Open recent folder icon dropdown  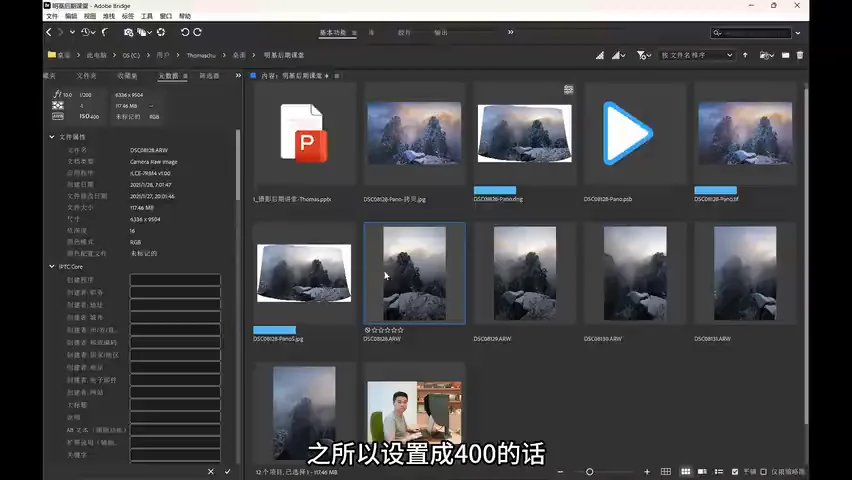(x=766, y=55)
